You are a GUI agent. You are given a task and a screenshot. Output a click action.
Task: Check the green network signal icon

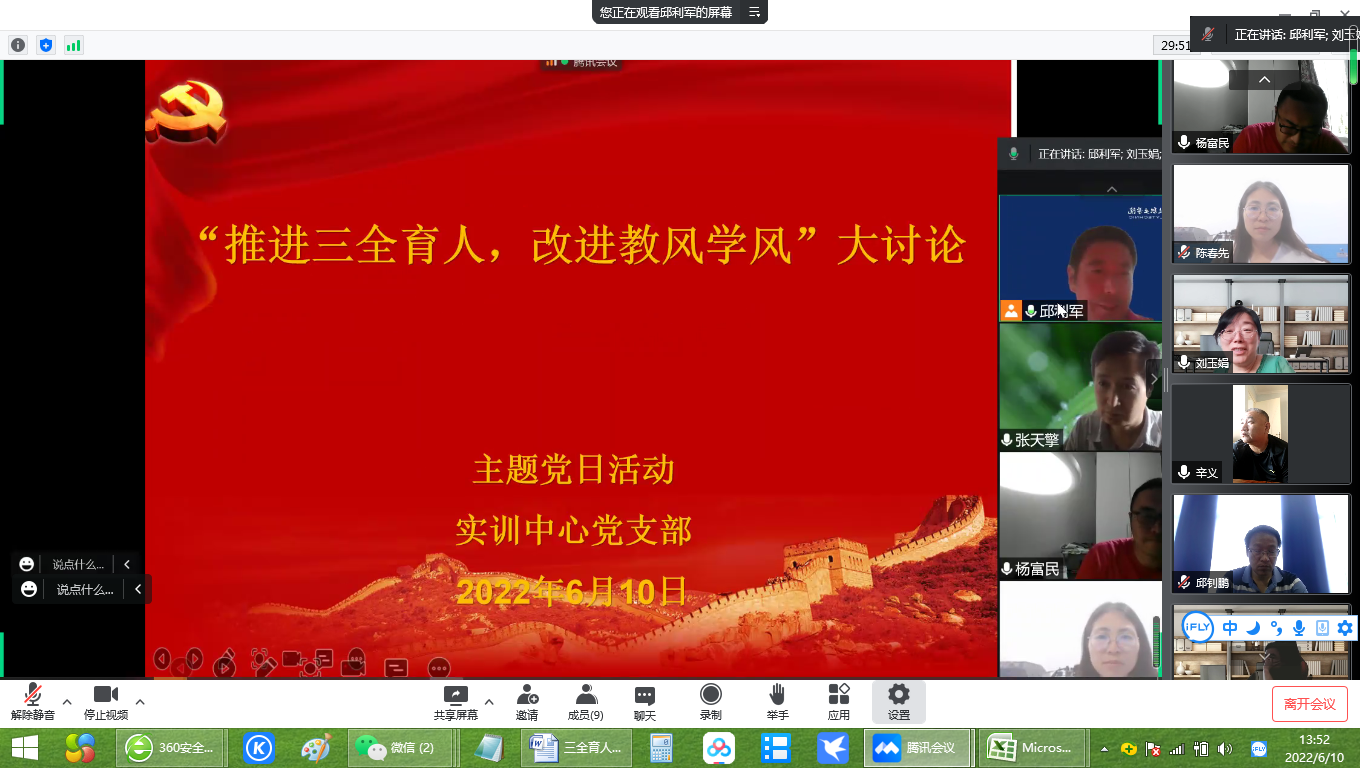(x=73, y=45)
